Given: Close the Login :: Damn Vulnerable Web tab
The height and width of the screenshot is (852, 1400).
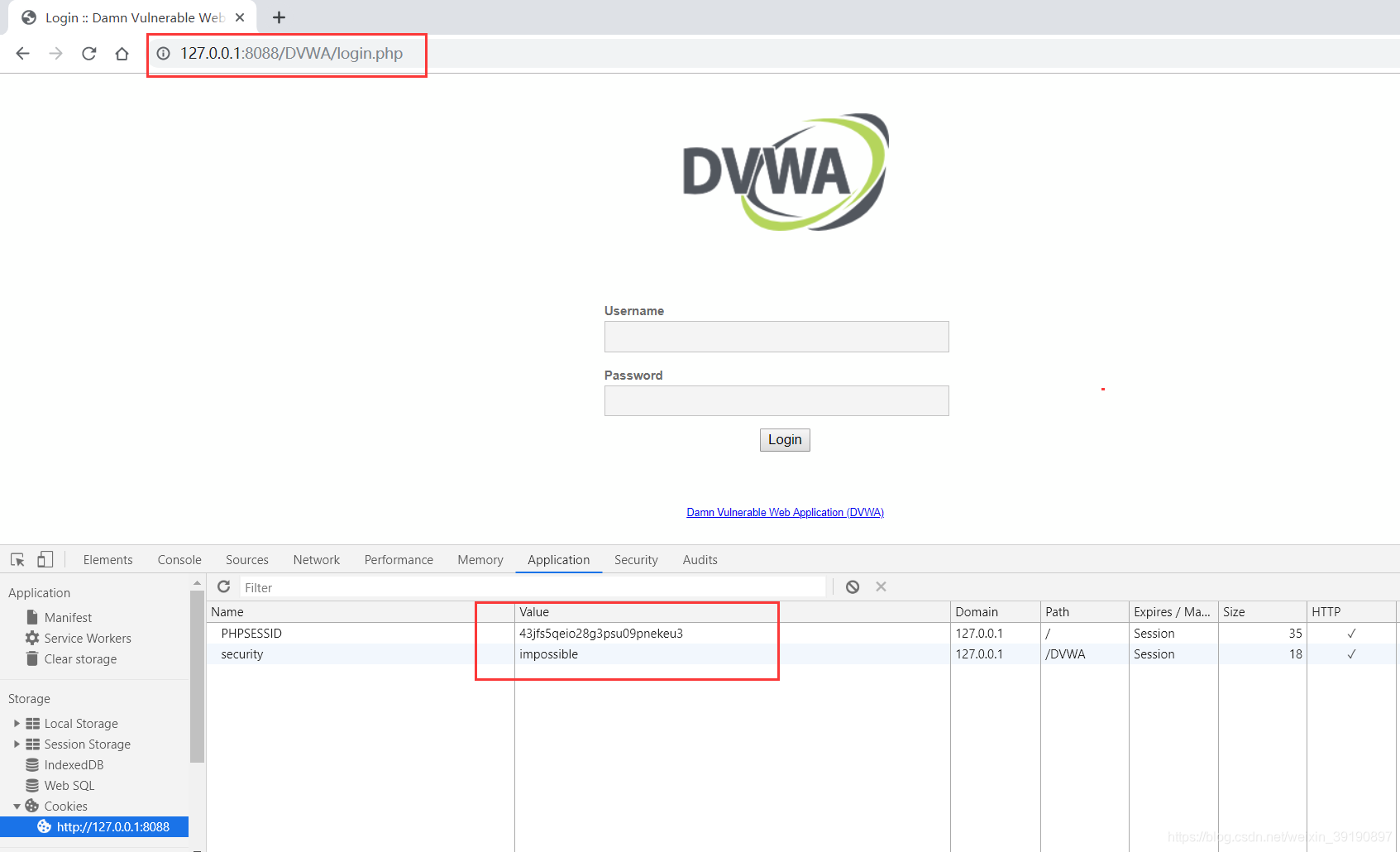Looking at the screenshot, I should point(240,17).
